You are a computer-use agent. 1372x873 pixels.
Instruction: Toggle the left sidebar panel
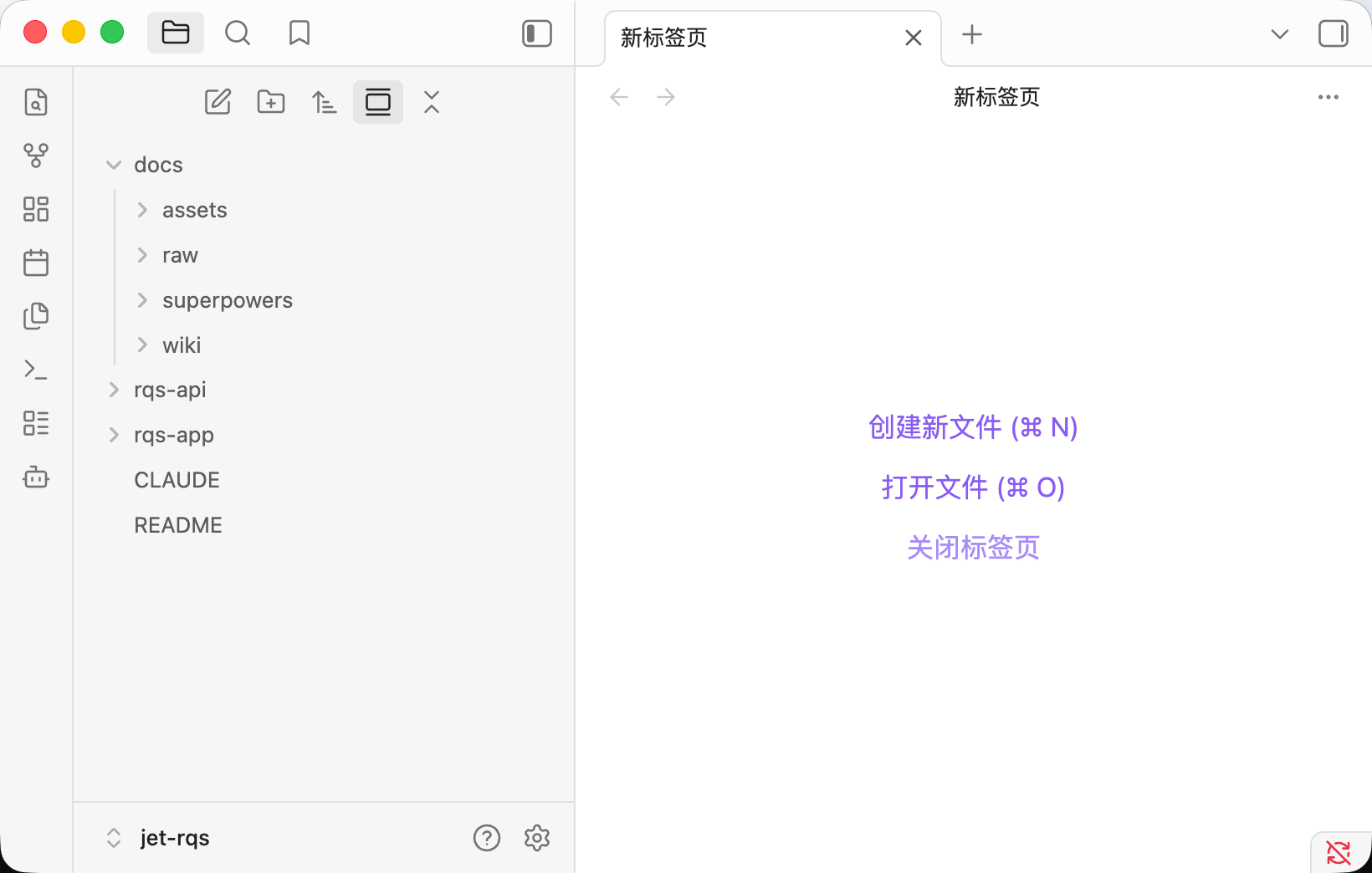537,33
